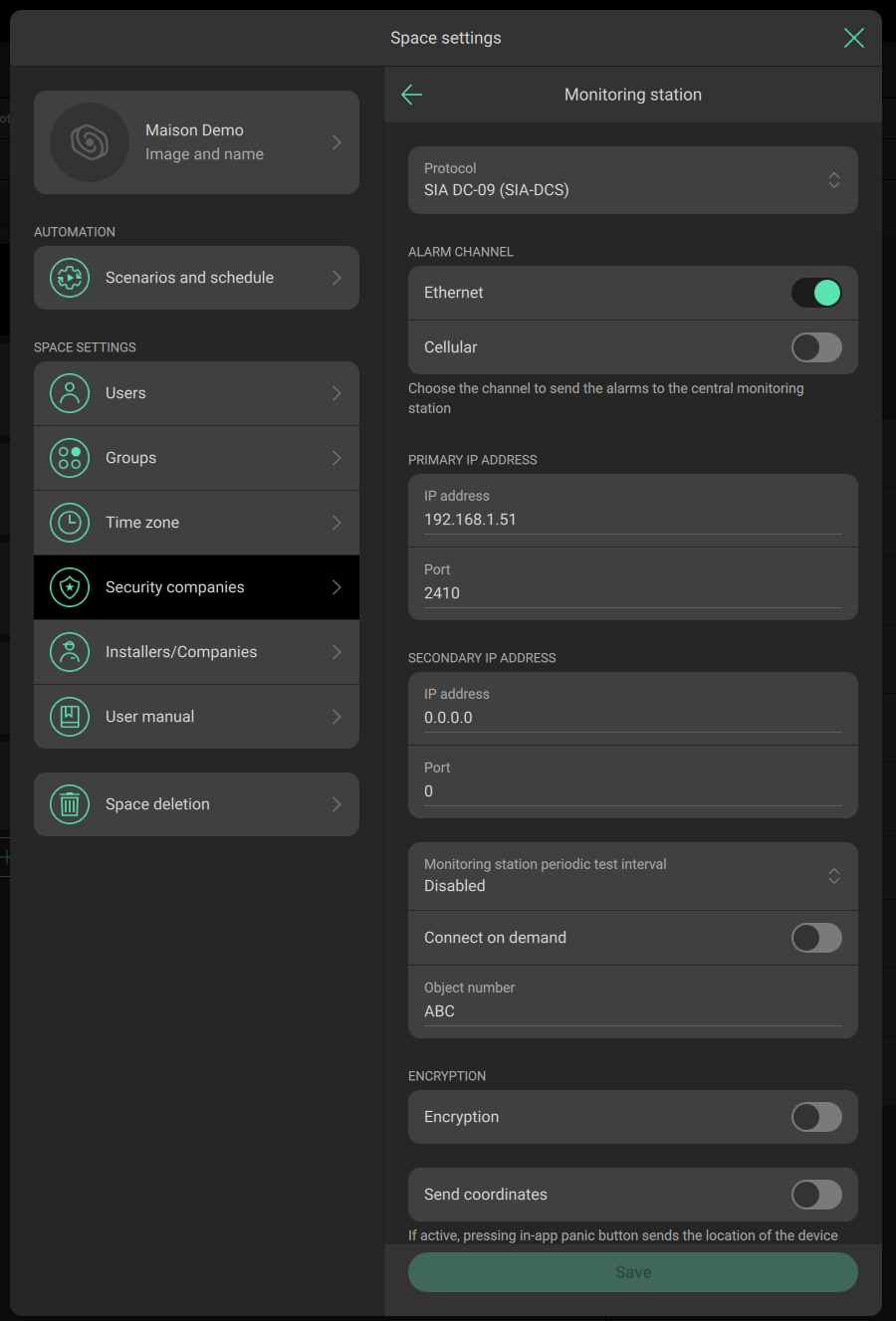Click the Scenarios and schedule gear icon

point(70,278)
